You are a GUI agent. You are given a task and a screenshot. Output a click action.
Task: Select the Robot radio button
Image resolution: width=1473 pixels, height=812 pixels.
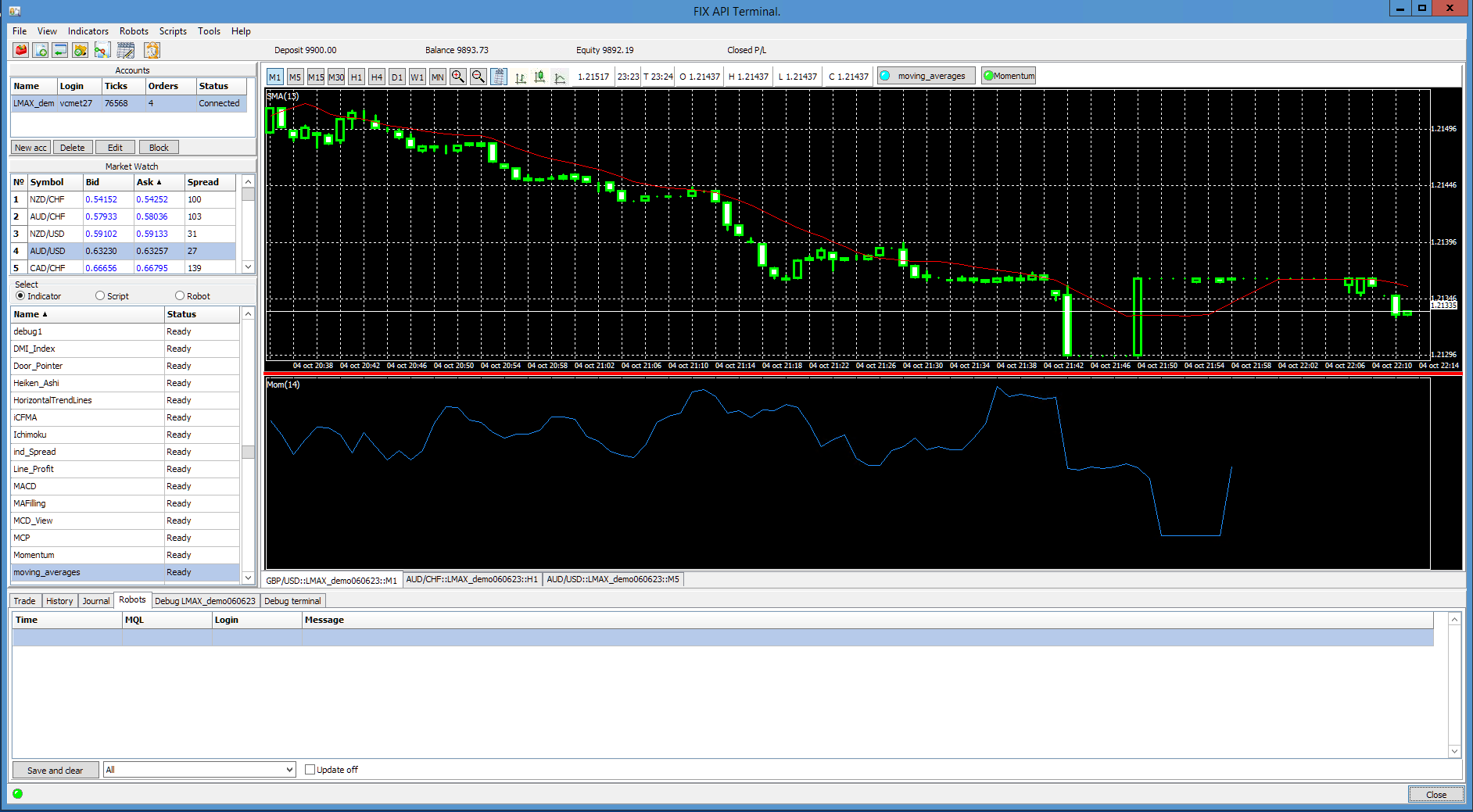click(x=180, y=296)
